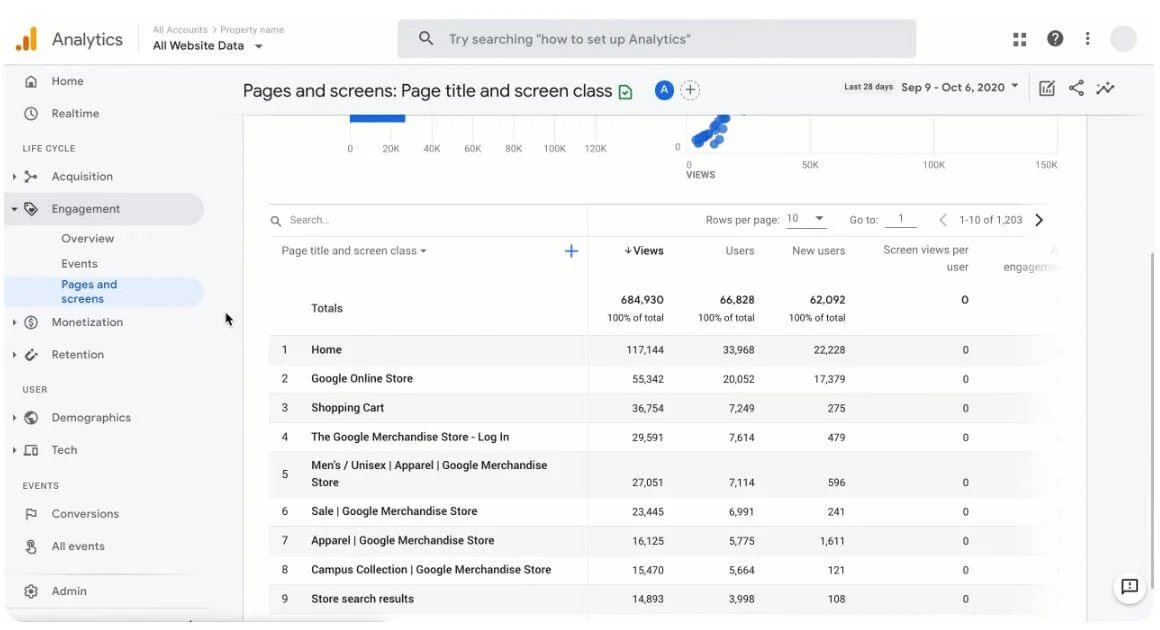Open Overview under Engagement
This screenshot has height=630, width=1160.
point(87,239)
